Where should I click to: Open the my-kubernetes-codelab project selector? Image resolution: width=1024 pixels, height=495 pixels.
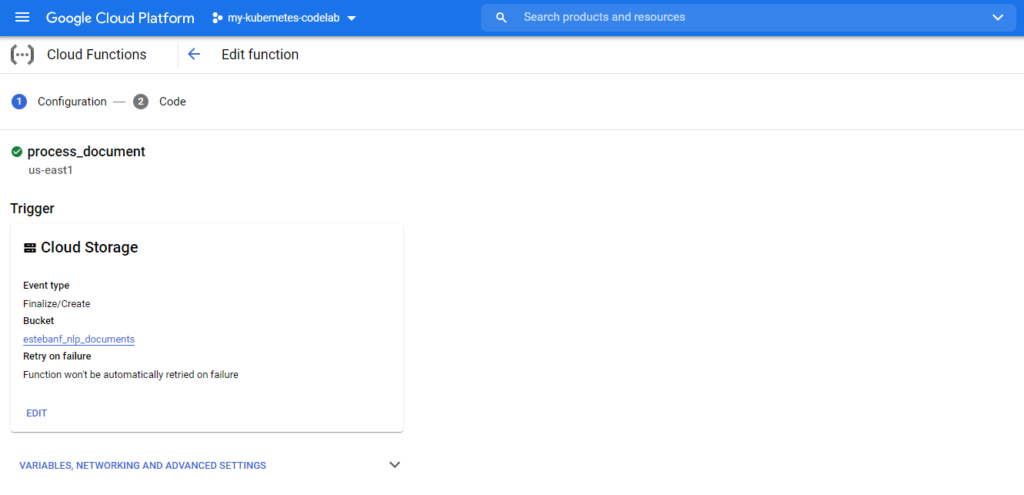[x=284, y=18]
